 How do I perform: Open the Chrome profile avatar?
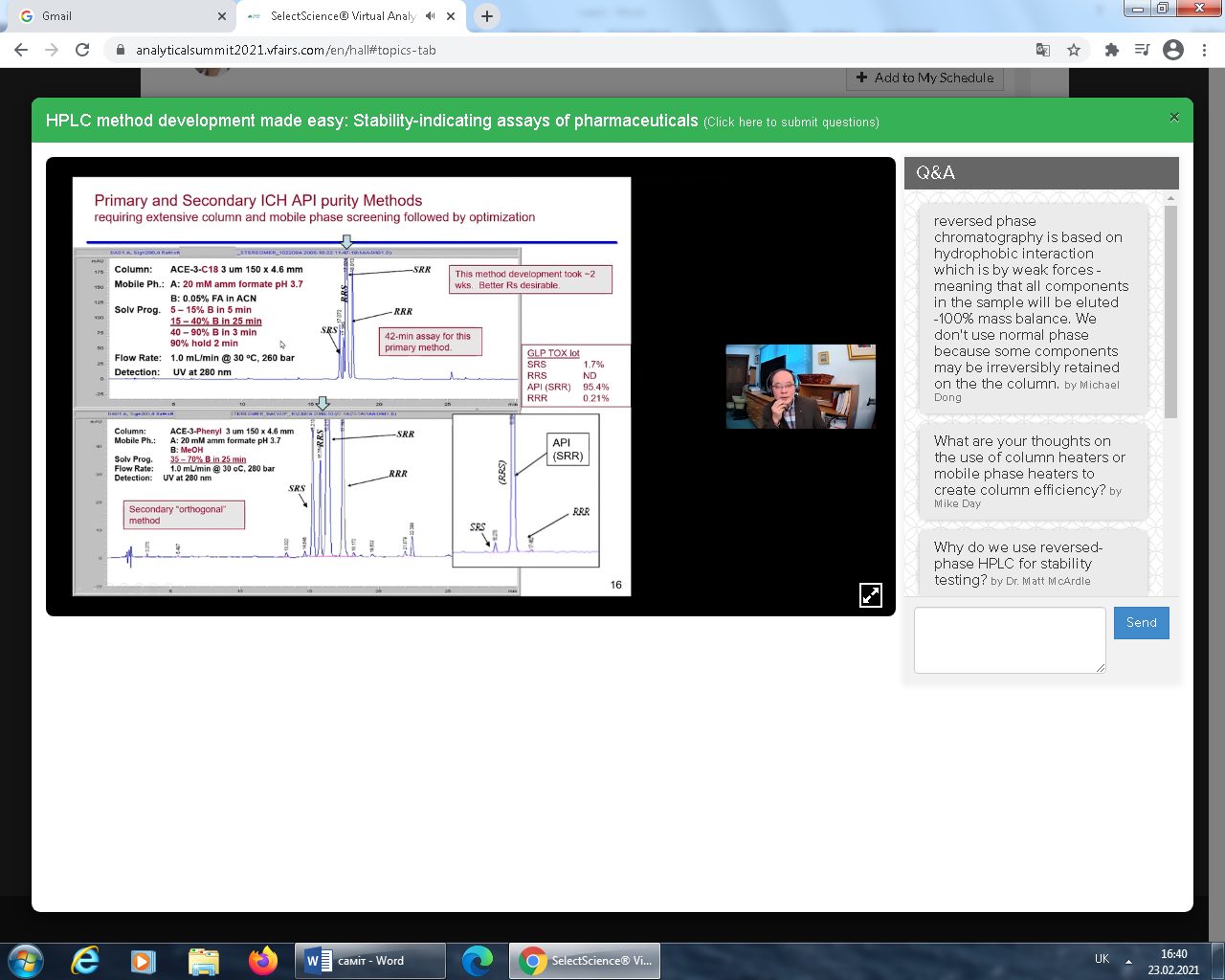coord(1173,50)
